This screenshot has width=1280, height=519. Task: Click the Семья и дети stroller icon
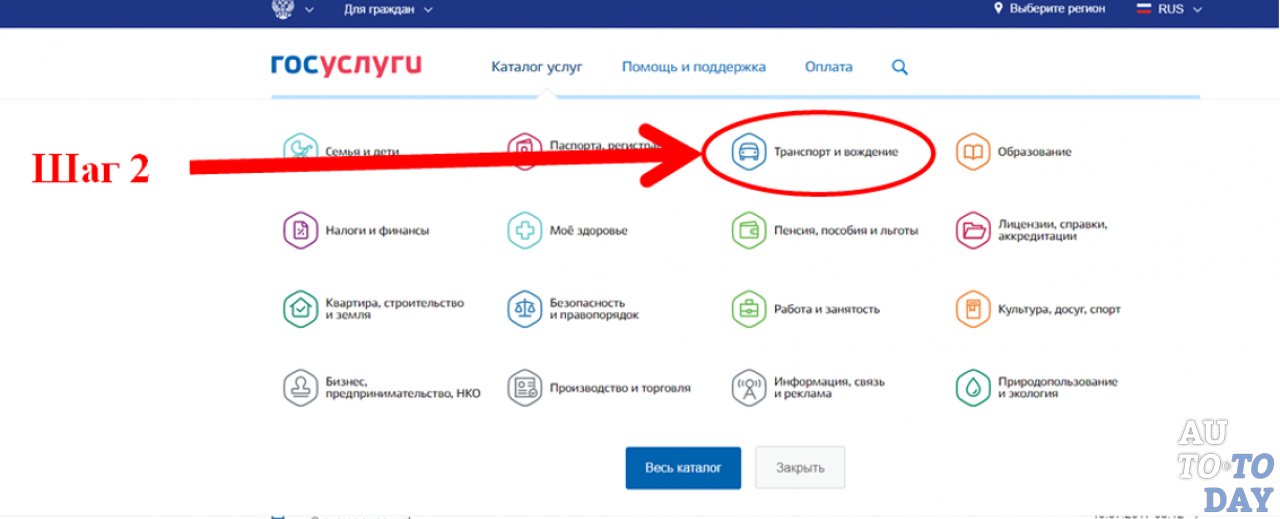300,151
